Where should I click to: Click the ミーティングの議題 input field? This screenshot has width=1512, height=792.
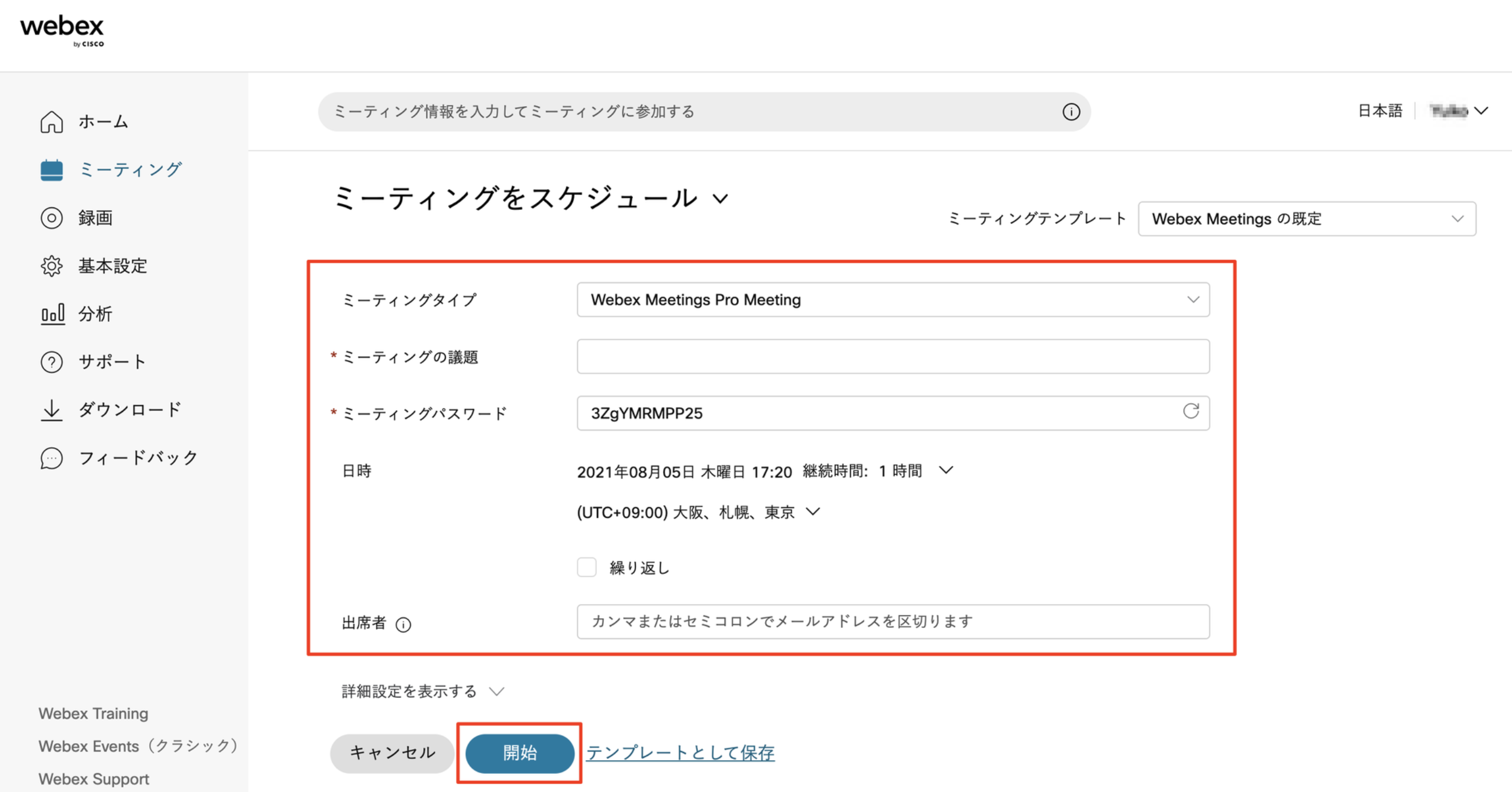tap(893, 356)
